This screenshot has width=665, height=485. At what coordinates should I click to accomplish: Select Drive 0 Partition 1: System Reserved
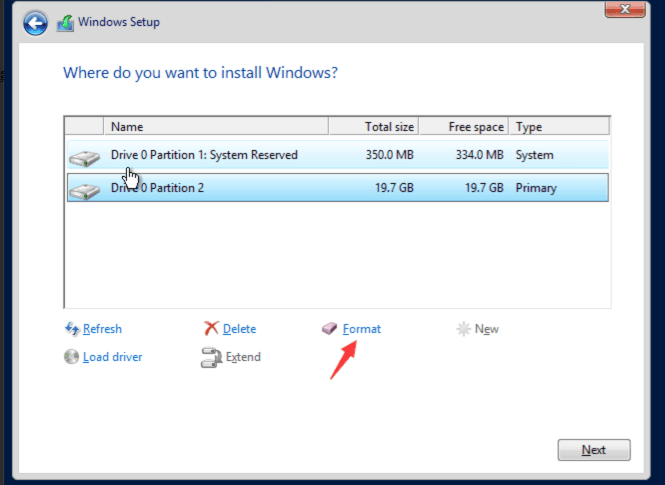[338, 155]
